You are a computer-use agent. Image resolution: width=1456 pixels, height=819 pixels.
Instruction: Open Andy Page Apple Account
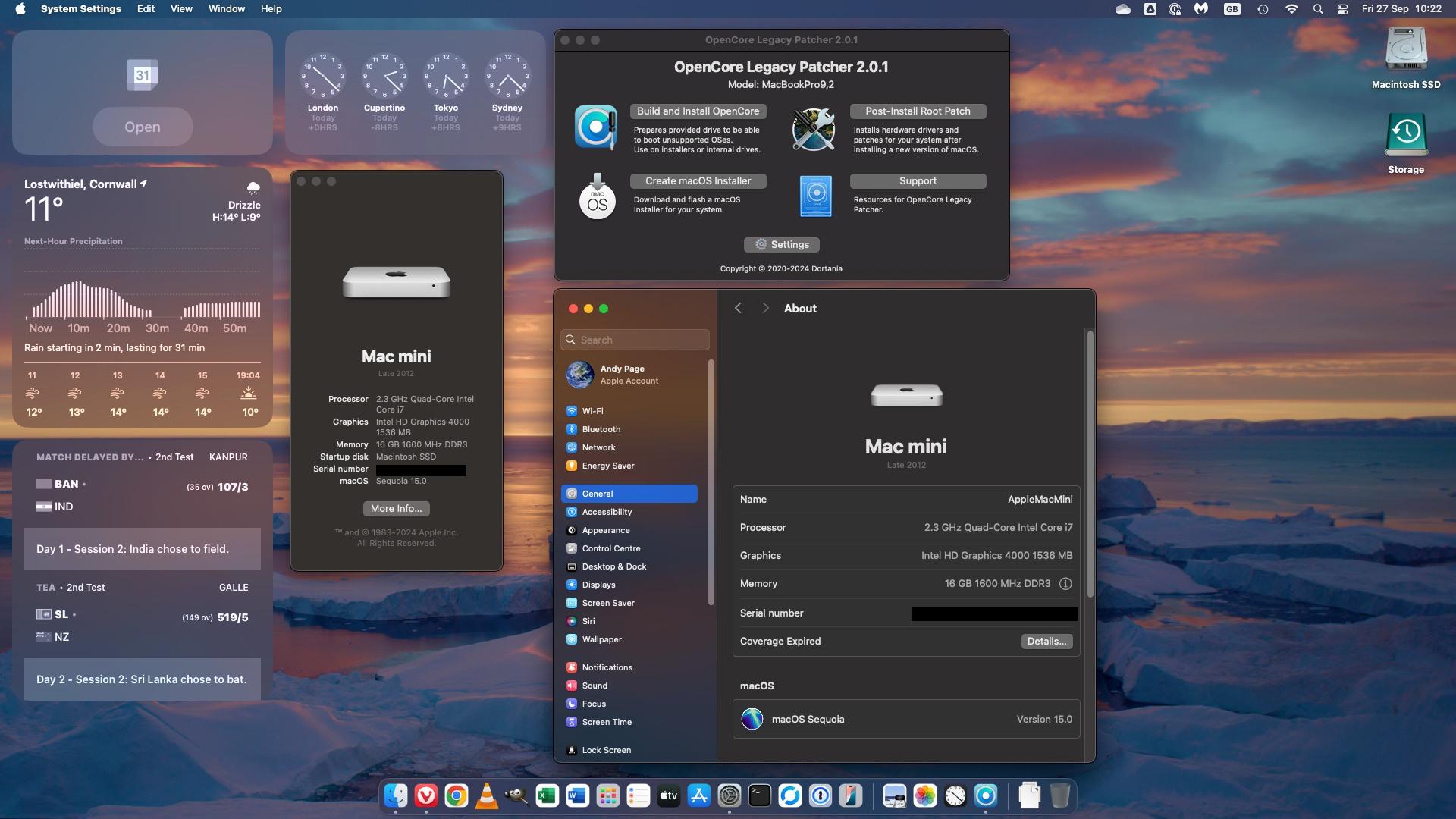pyautogui.click(x=629, y=375)
